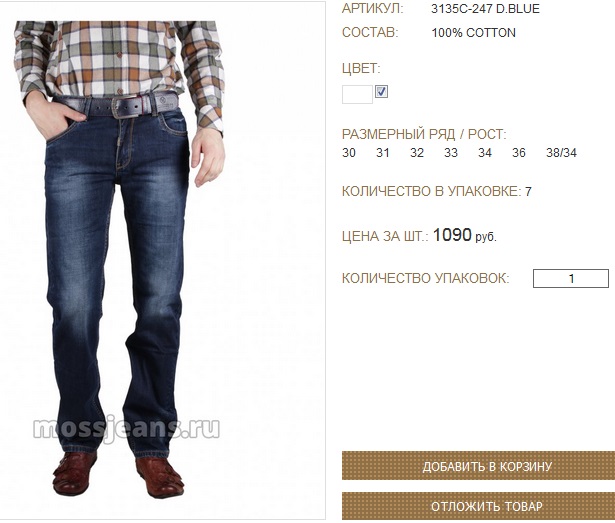Viewport: 615px width, 523px height.
Task: Pick size 36 in the size row
Action: tap(519, 153)
